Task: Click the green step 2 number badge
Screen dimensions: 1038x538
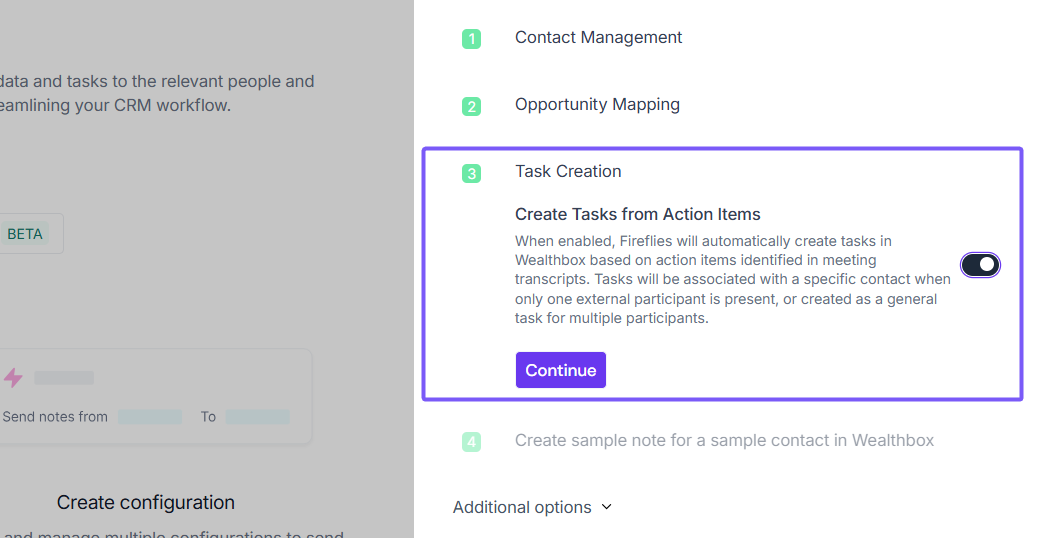Action: 471,107
